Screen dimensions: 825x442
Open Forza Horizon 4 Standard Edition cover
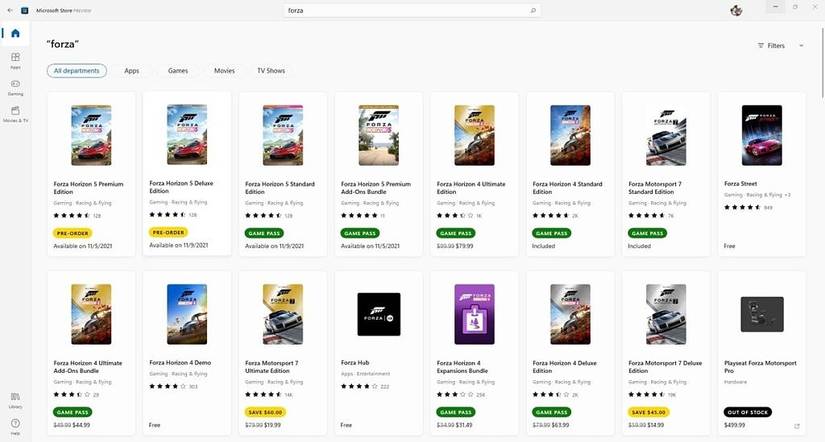(570, 135)
